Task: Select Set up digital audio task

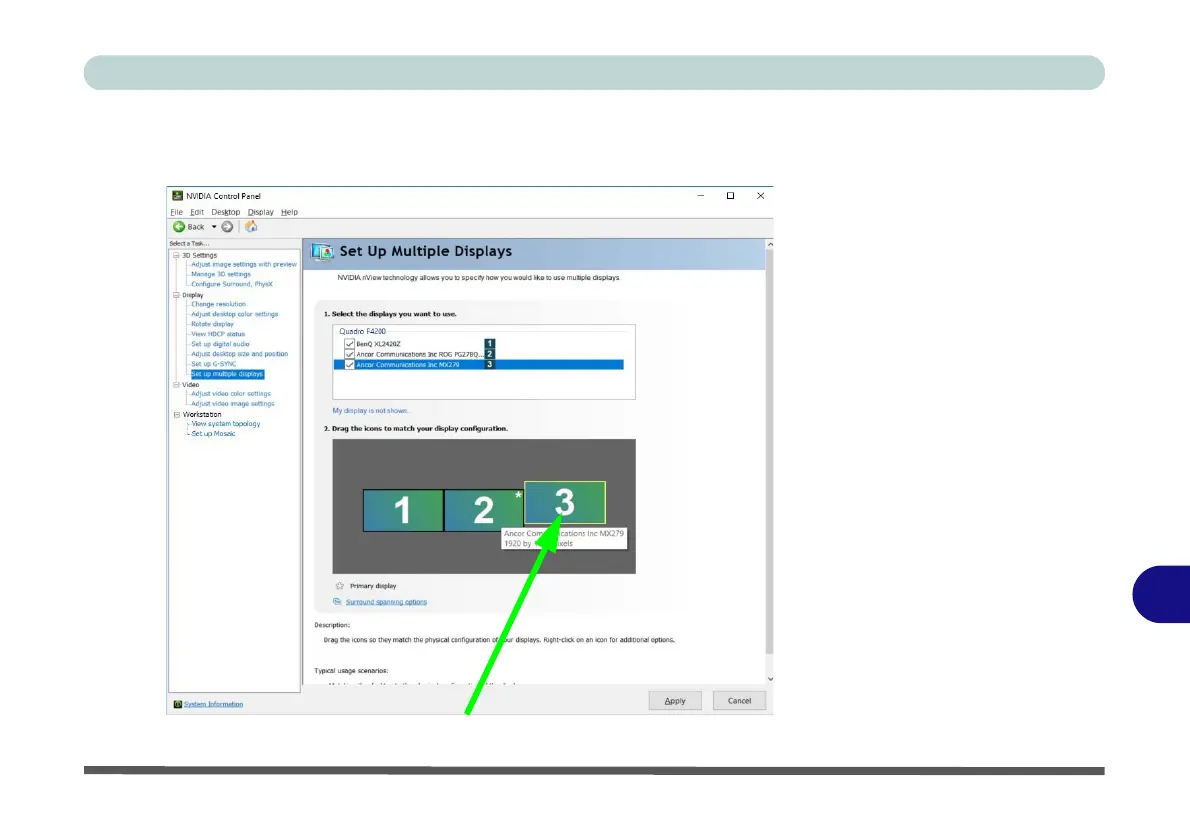Action: [x=220, y=345]
